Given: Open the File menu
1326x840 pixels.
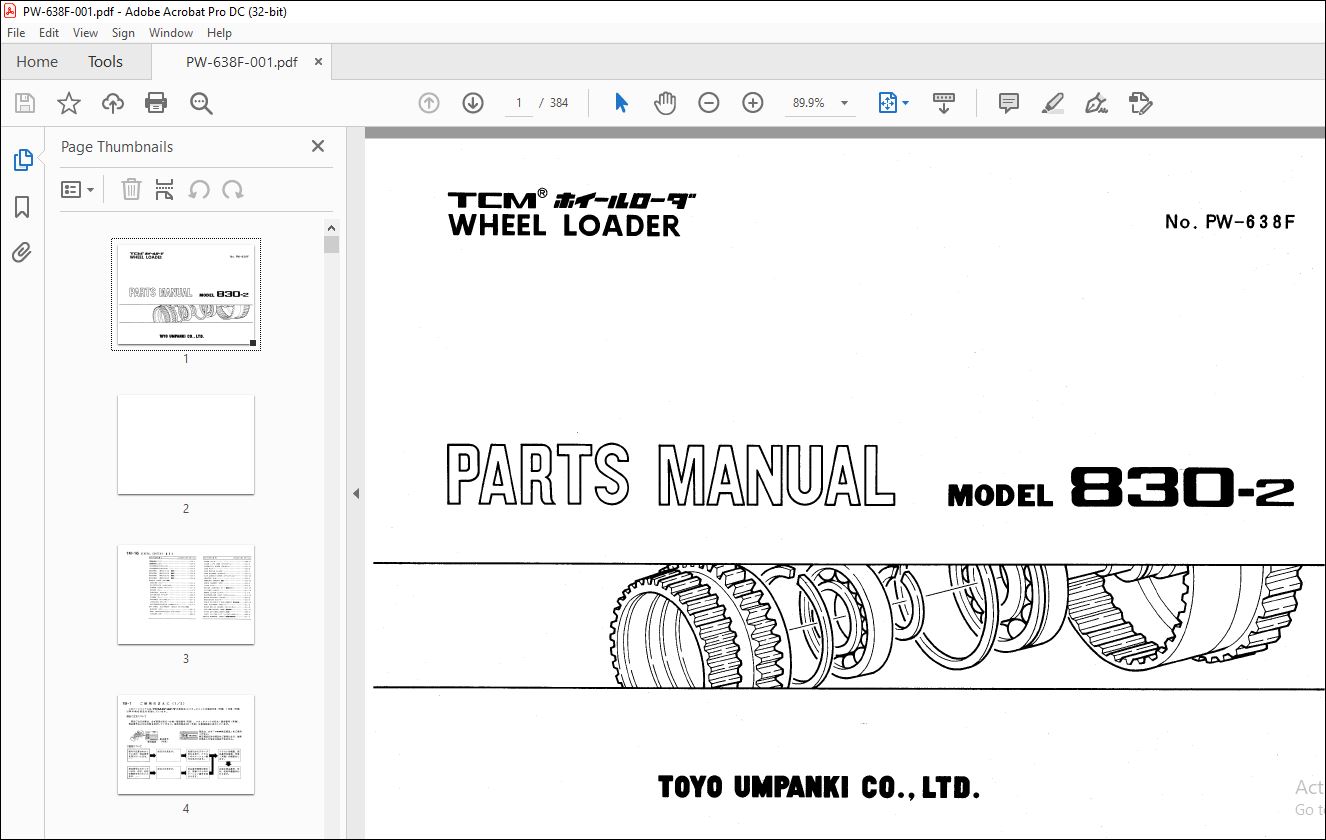Looking at the screenshot, I should coord(16,33).
